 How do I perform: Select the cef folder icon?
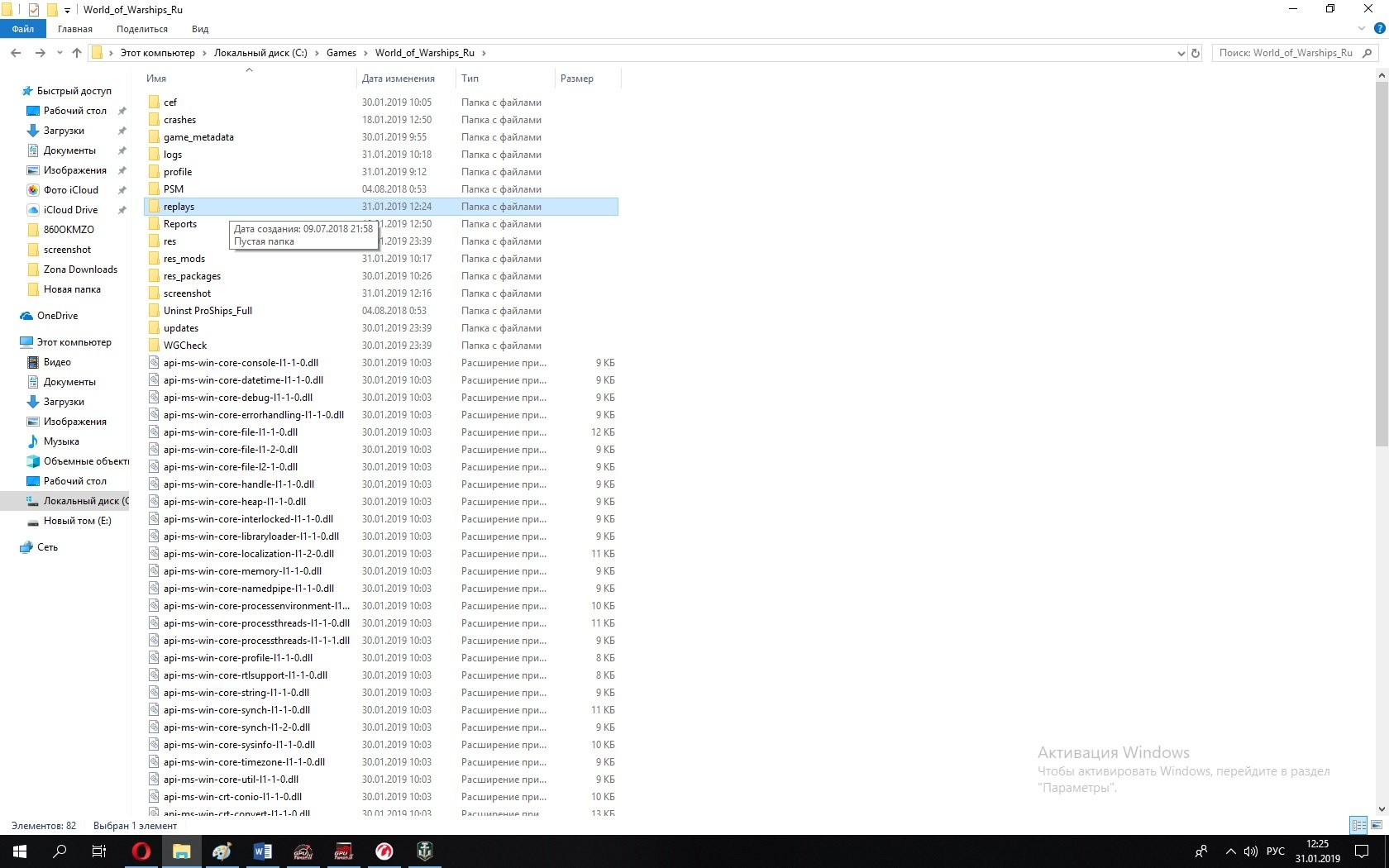[x=154, y=103]
